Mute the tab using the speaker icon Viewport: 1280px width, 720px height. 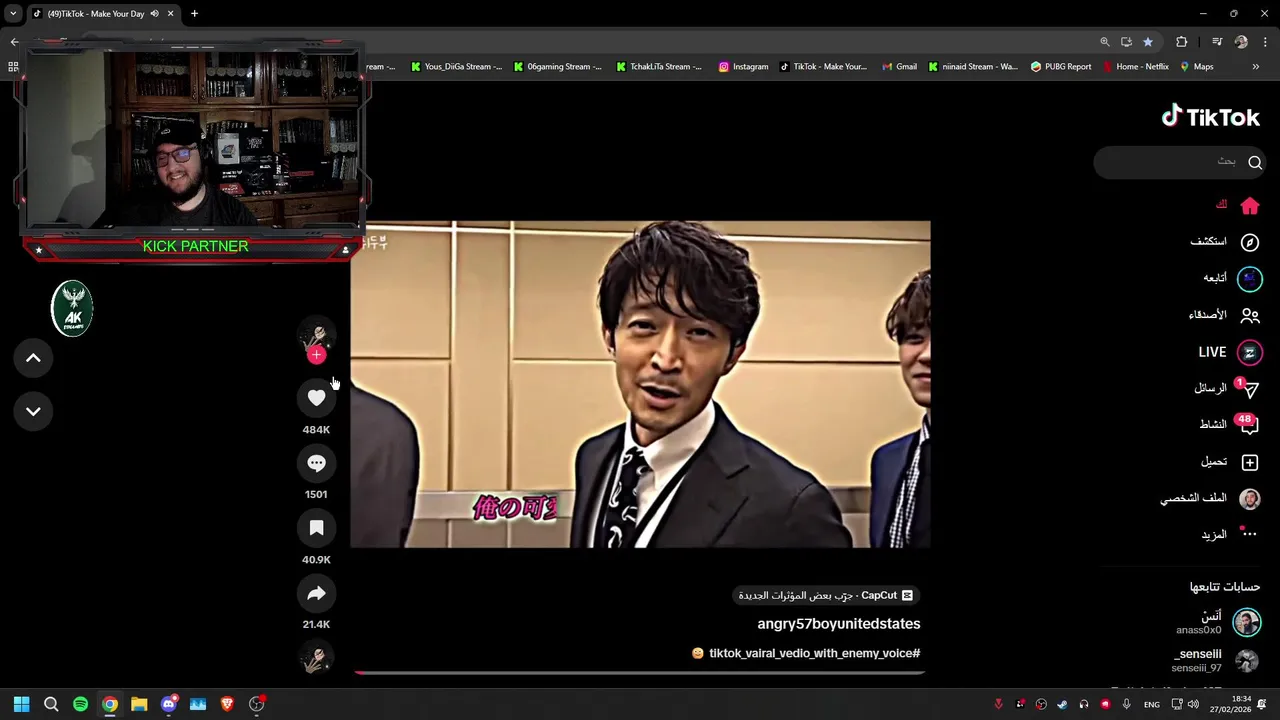[x=154, y=14]
